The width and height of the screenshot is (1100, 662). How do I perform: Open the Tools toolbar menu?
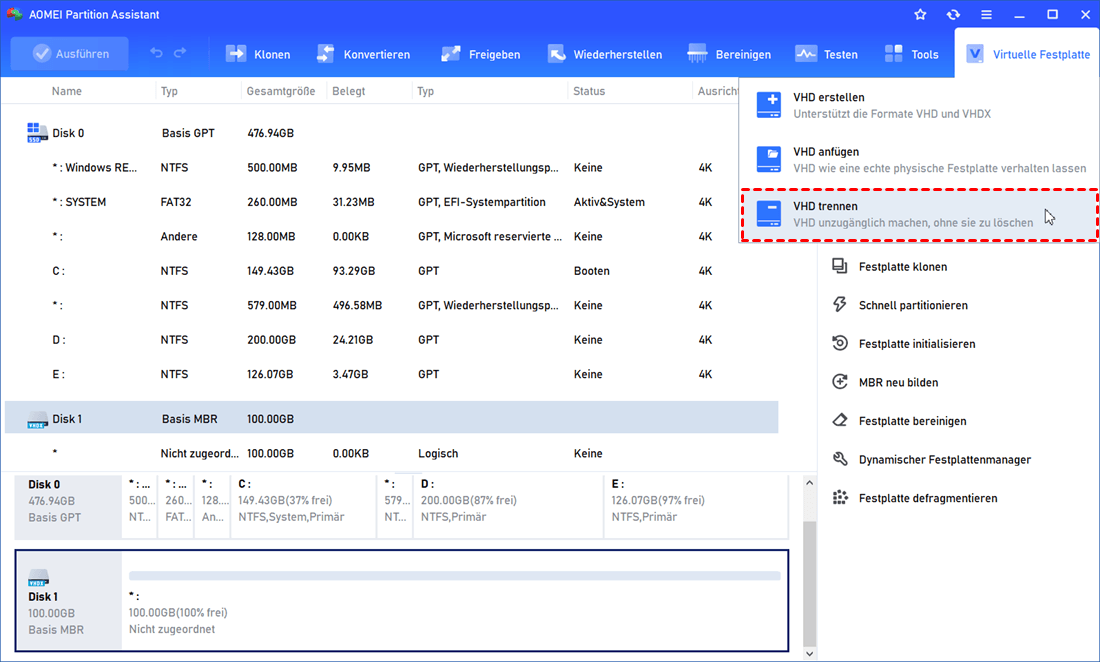coord(911,54)
